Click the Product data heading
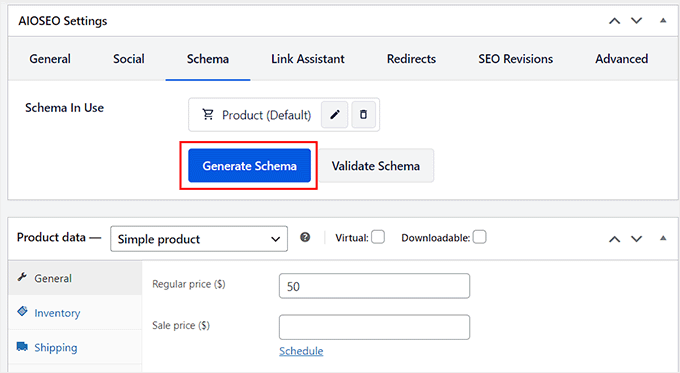The image size is (680, 373). [x=51, y=237]
